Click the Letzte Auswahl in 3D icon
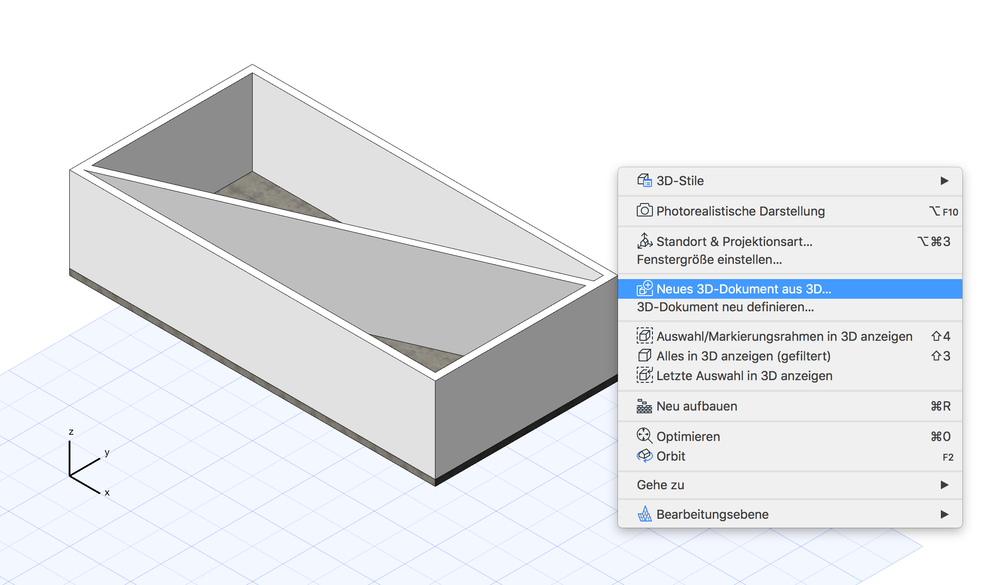This screenshot has width=999, height=585. coord(644,375)
